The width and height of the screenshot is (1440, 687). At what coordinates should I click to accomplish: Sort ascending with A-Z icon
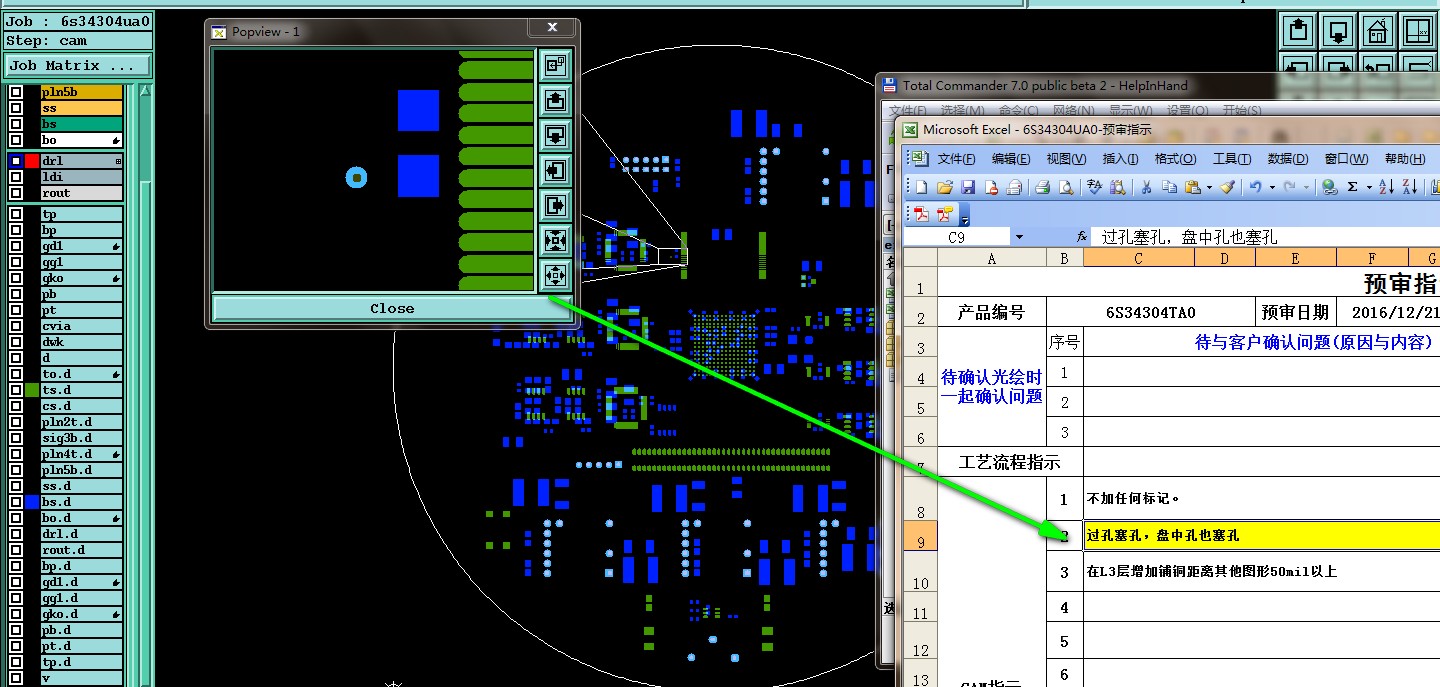tap(1387, 187)
